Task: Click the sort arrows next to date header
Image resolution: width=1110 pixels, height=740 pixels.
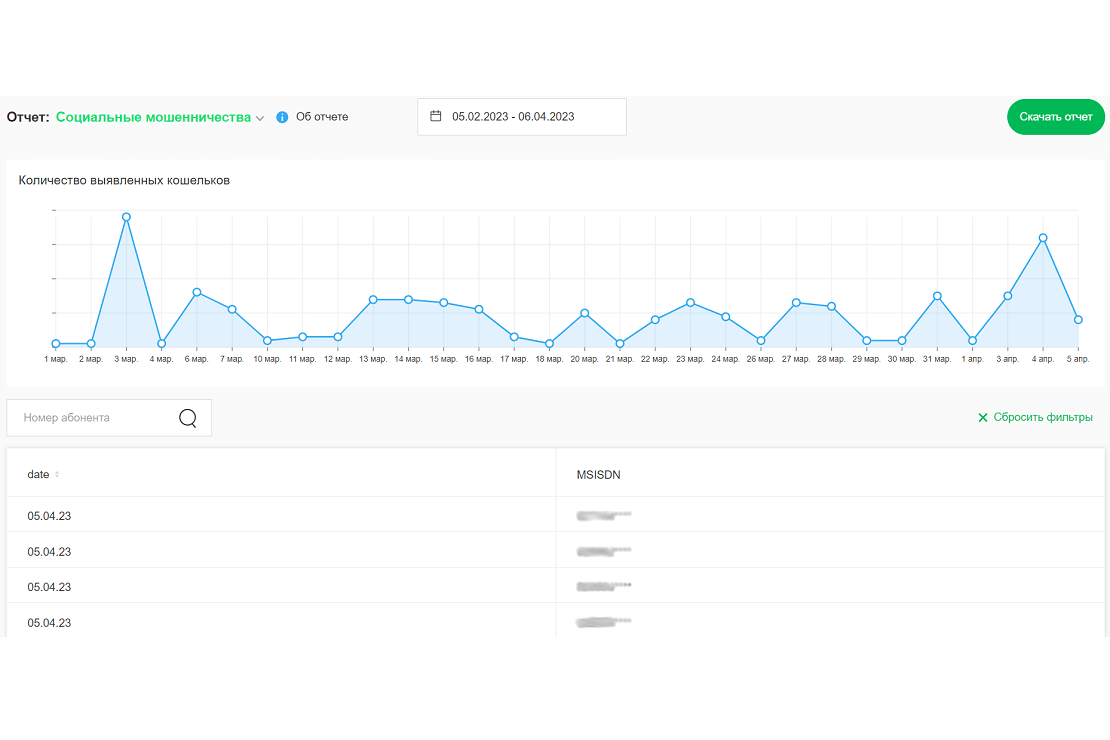Action: pyautogui.click(x=57, y=475)
